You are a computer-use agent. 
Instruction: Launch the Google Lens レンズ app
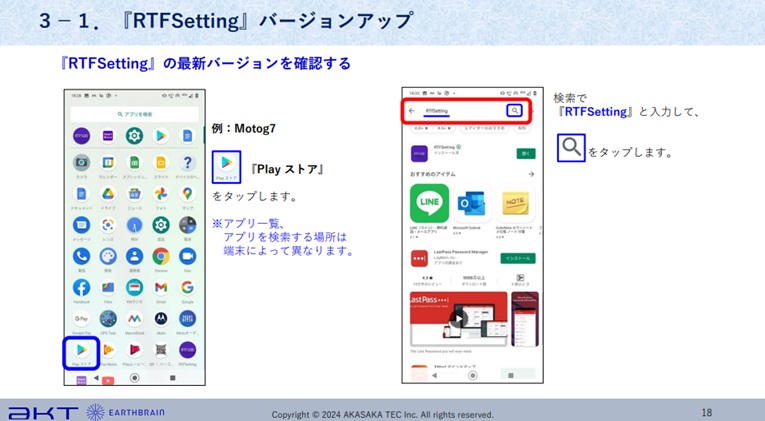pos(108,225)
